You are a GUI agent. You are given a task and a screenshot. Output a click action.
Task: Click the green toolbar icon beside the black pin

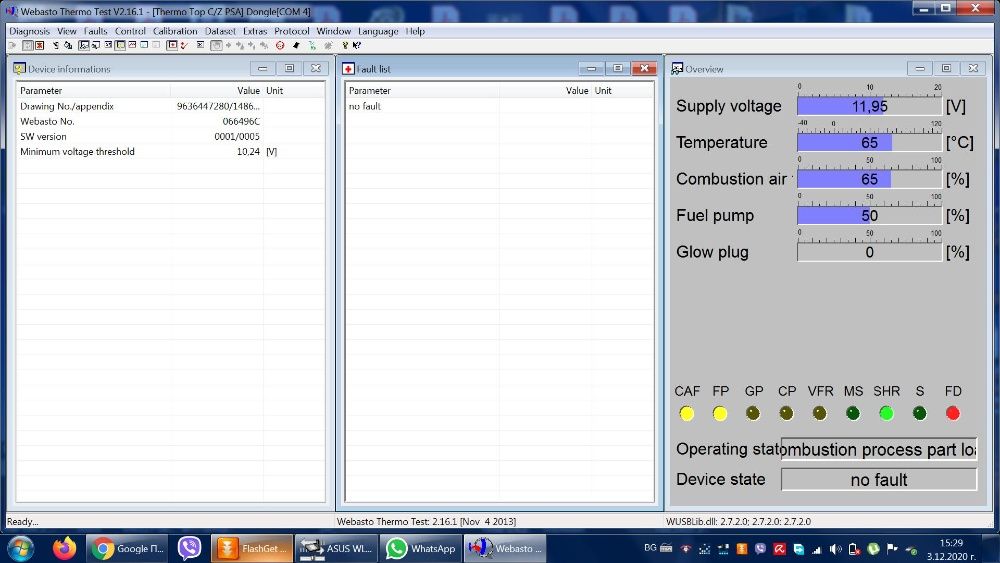312,45
